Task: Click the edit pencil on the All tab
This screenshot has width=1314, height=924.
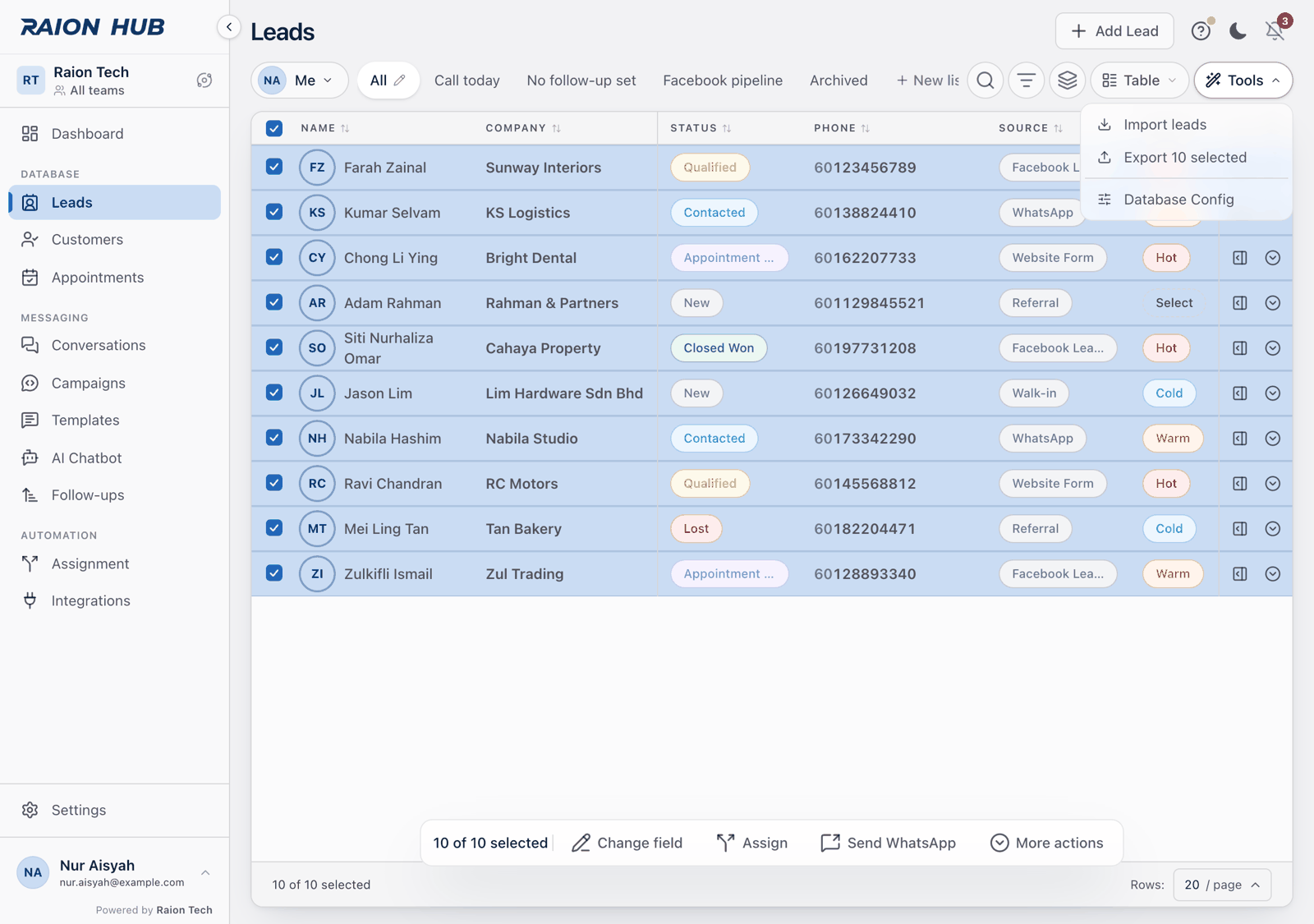Action: coord(400,80)
